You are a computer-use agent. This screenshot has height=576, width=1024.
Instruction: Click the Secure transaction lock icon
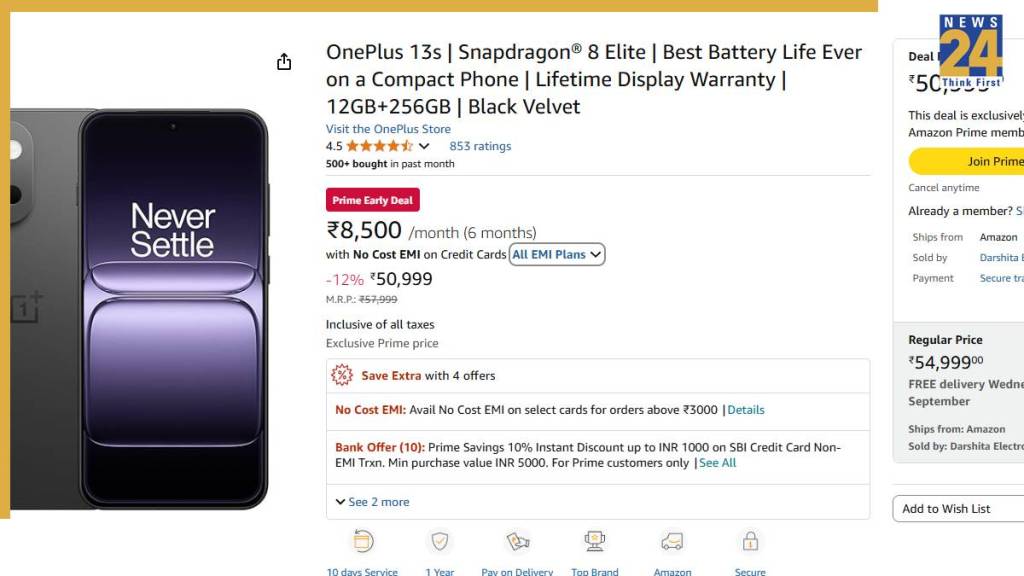[x=750, y=542]
